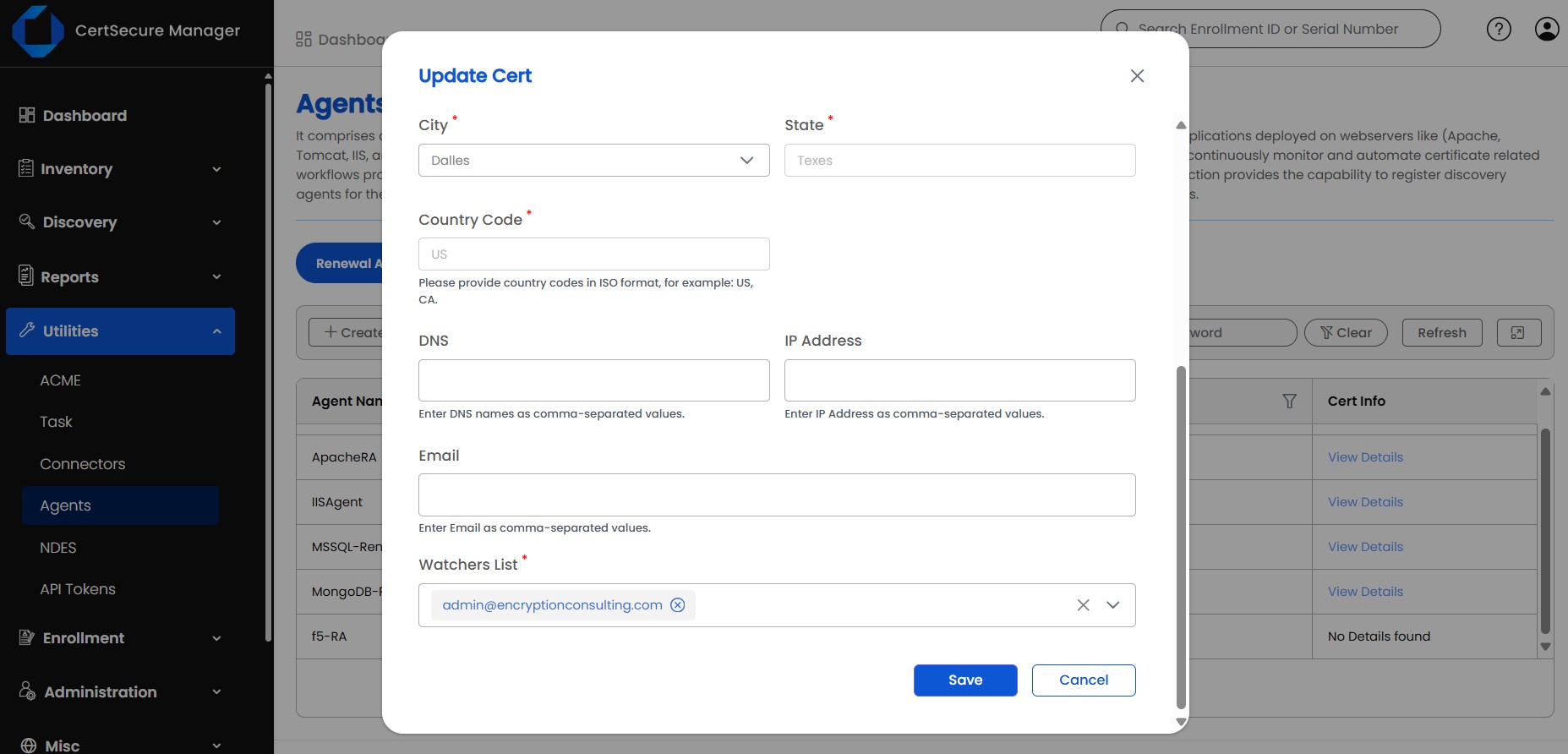The width and height of the screenshot is (1568, 754).
Task: Open View Details for MSSQL row
Action: point(1365,547)
